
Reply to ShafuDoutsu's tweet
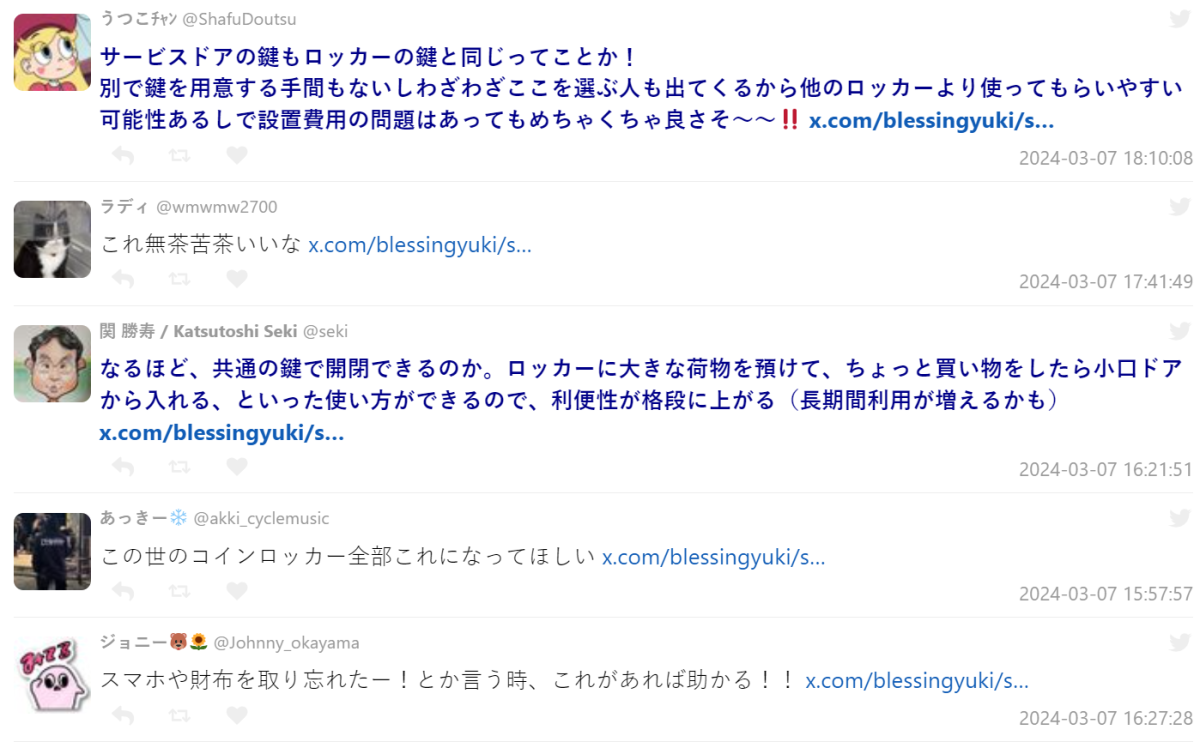tap(123, 155)
